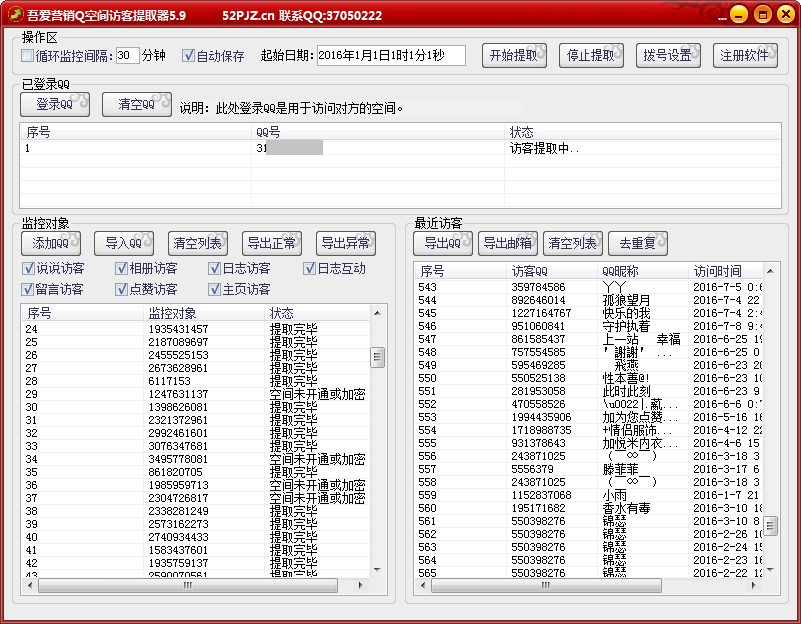The image size is (801, 624).
Task: Click the 起始日期 date input field
Action: click(390, 56)
